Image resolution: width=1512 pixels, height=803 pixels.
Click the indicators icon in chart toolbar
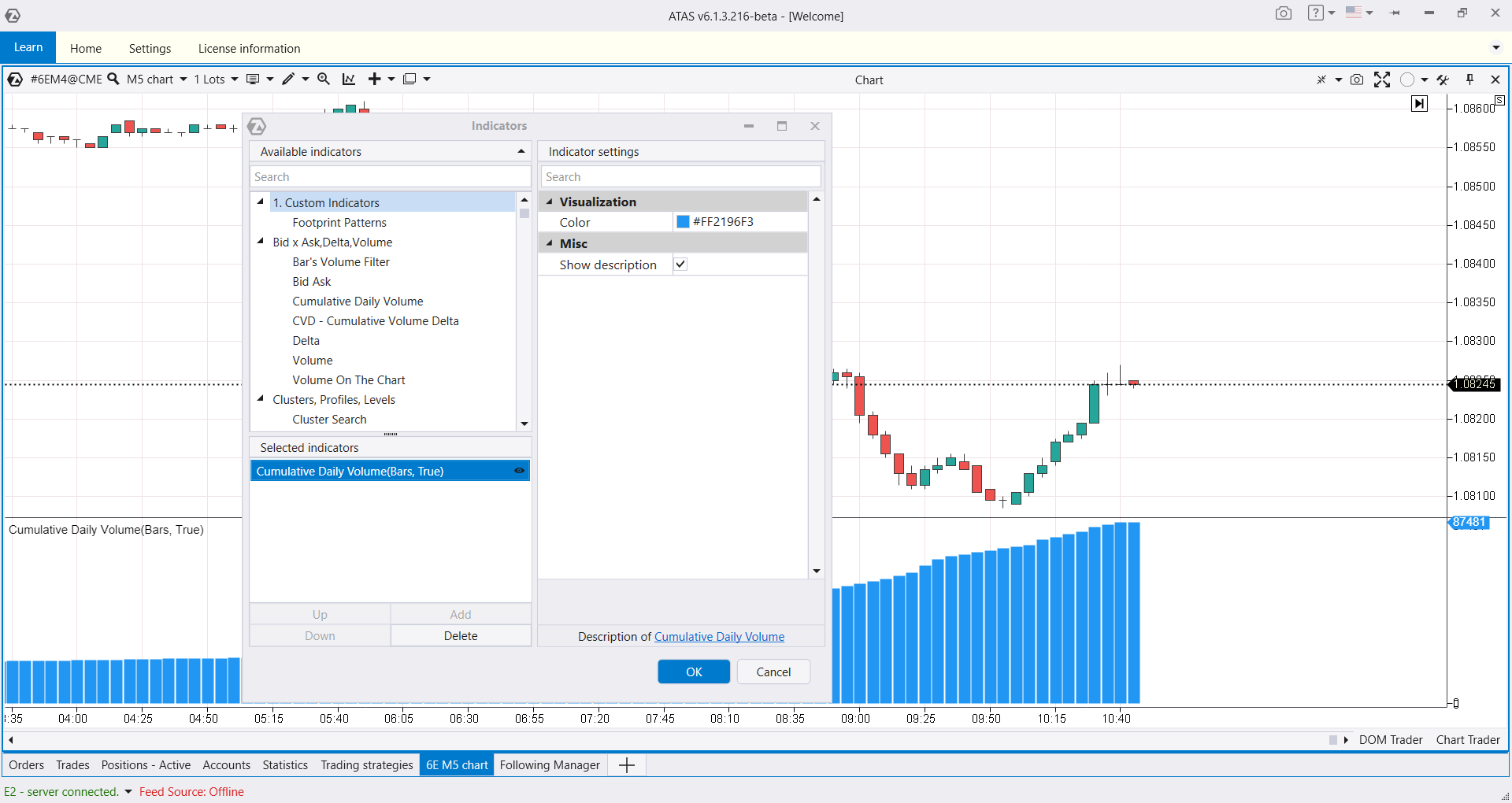click(x=349, y=79)
